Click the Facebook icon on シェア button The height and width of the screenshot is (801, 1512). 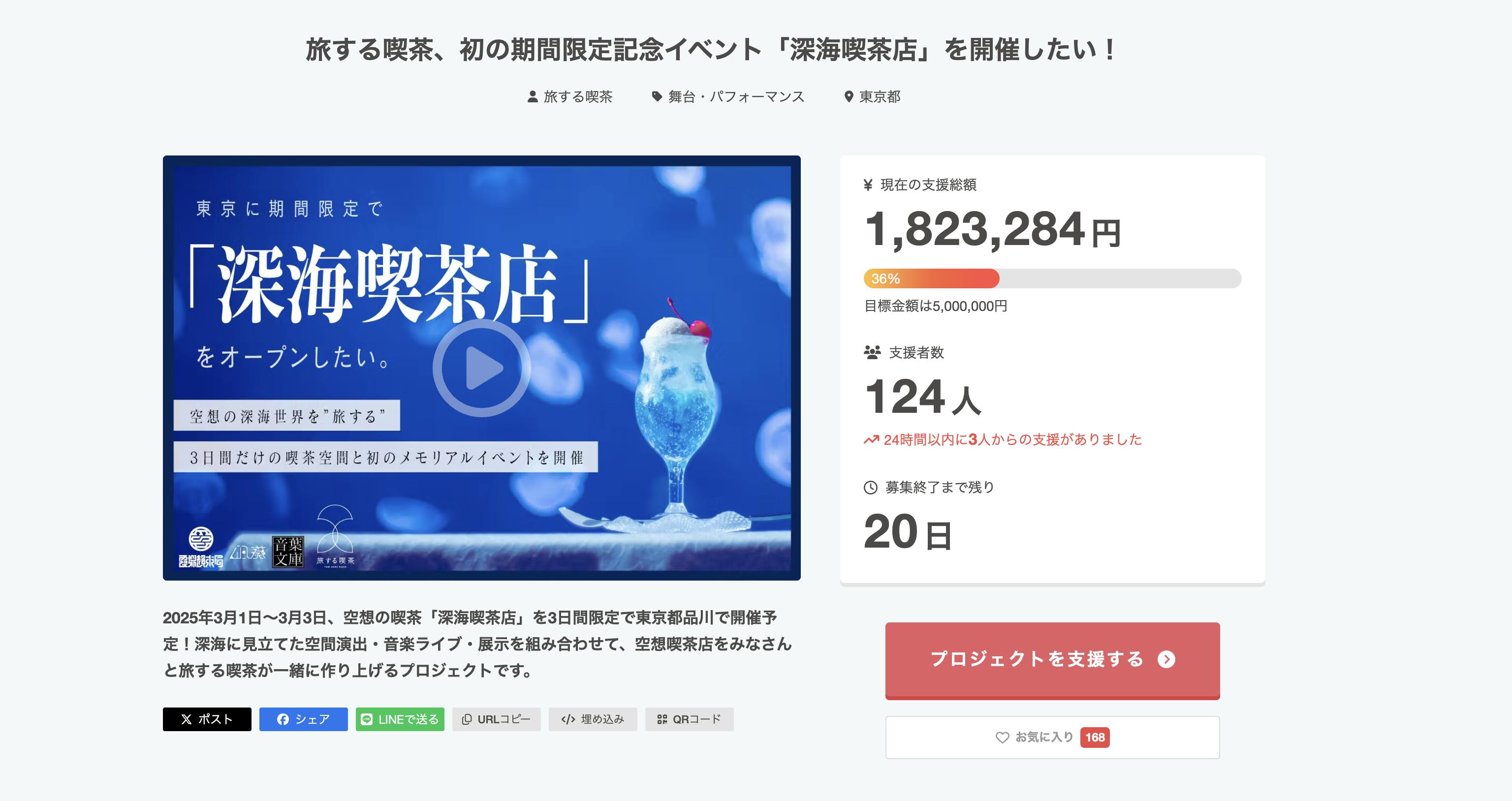(x=283, y=719)
